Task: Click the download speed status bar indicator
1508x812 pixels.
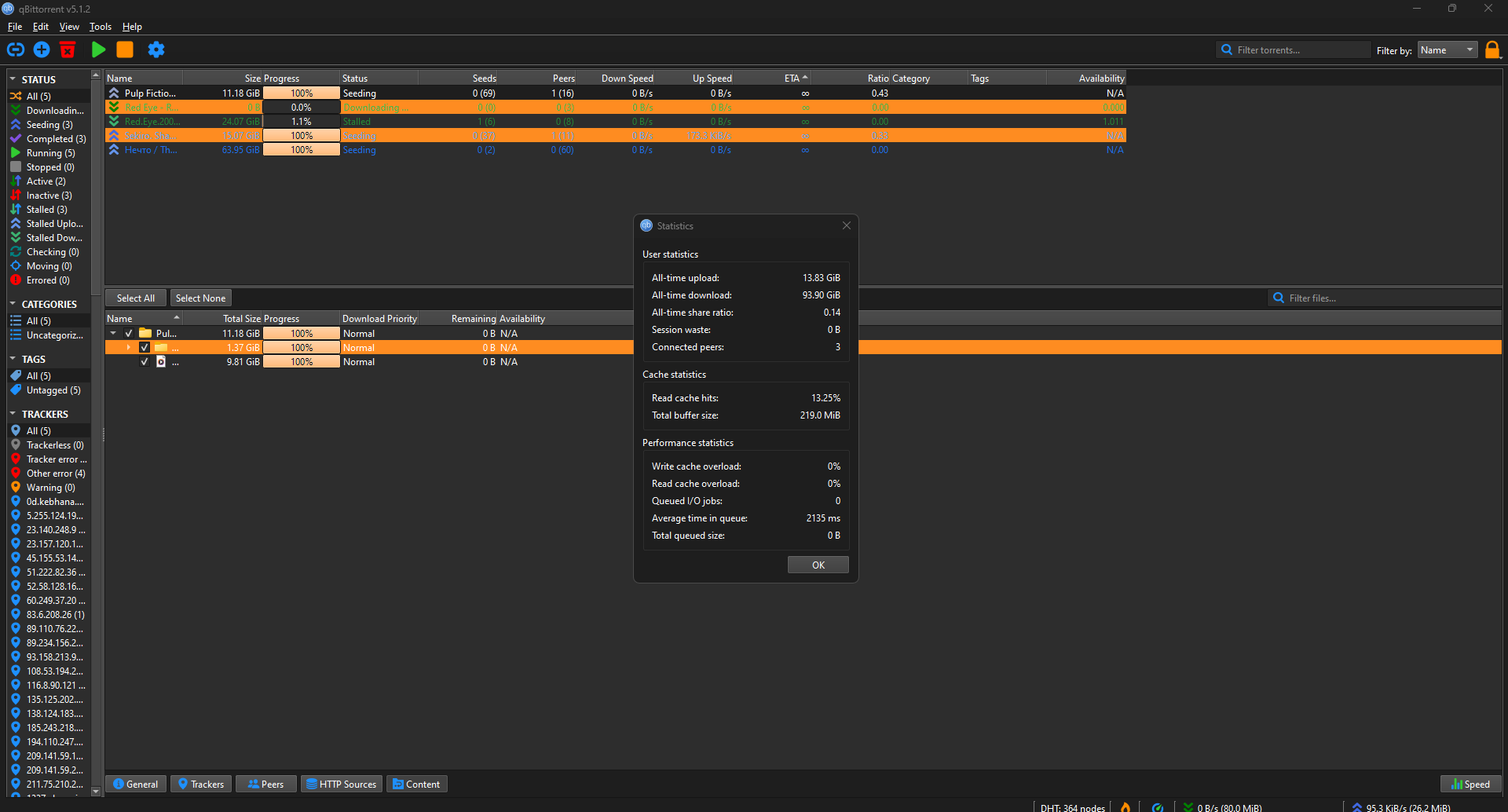Action: pyautogui.click(x=1223, y=807)
